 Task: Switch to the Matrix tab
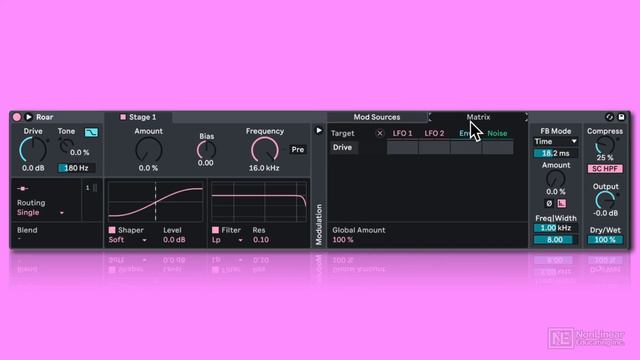[478, 117]
